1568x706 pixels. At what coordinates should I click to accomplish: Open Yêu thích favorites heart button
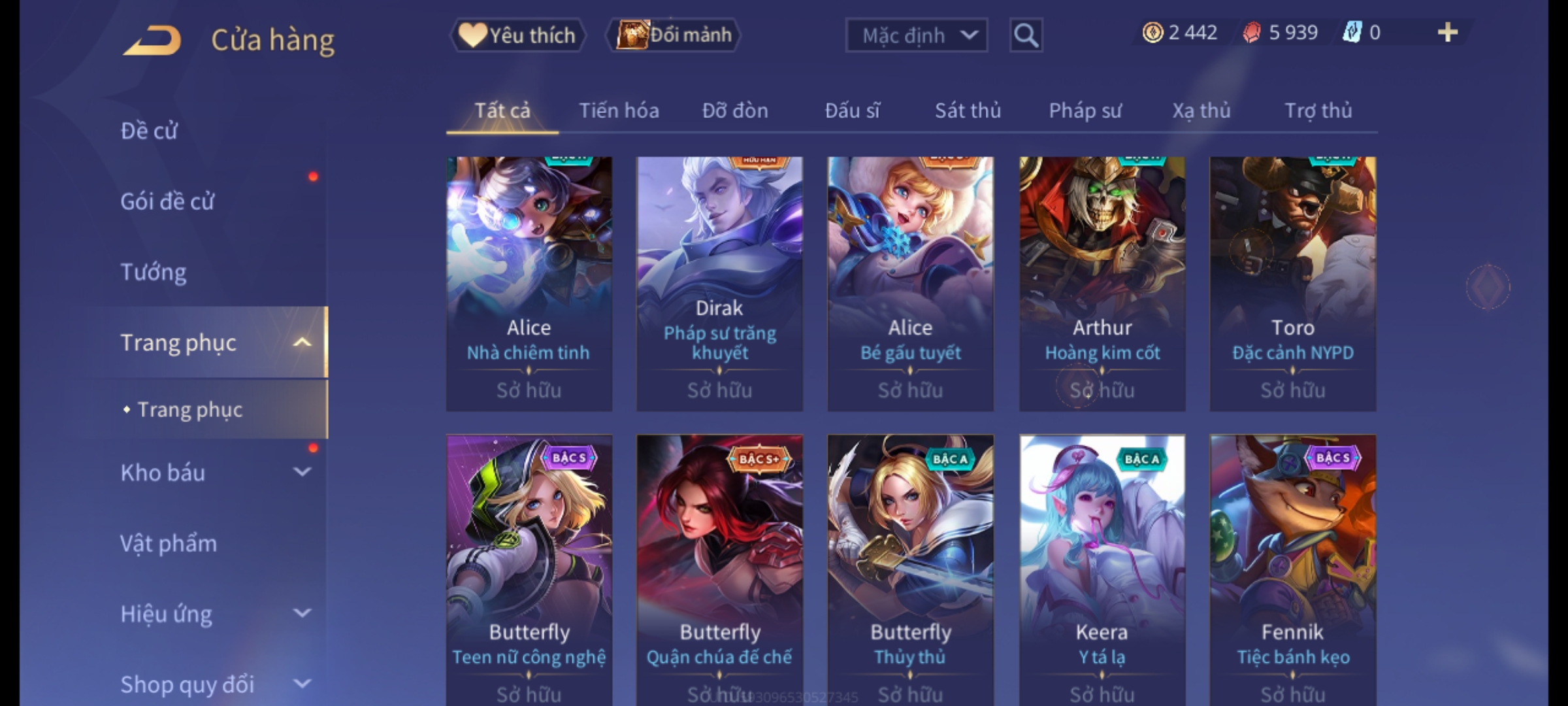pos(517,35)
